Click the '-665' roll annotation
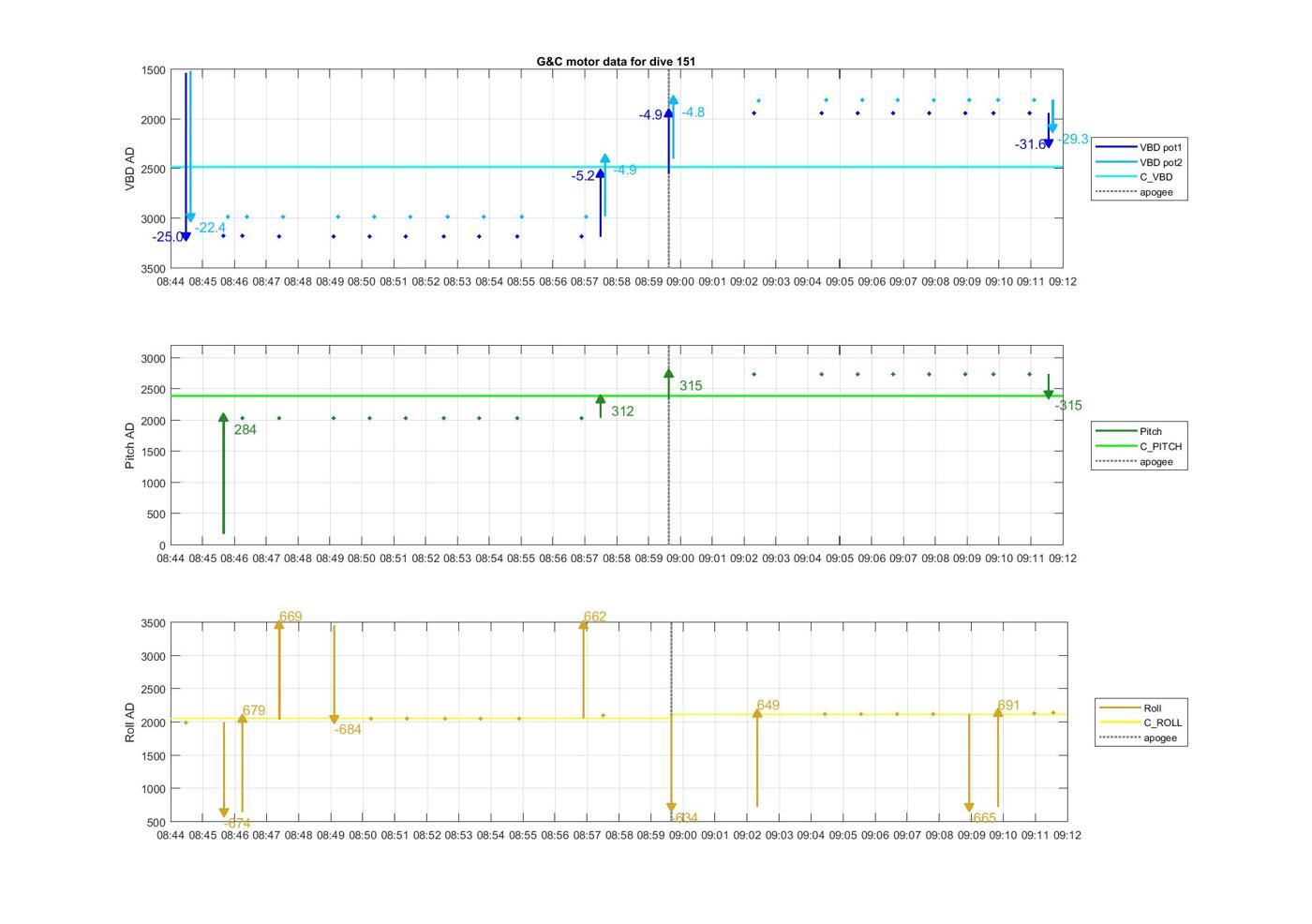This screenshot has height=924, width=1312. pos(983,818)
